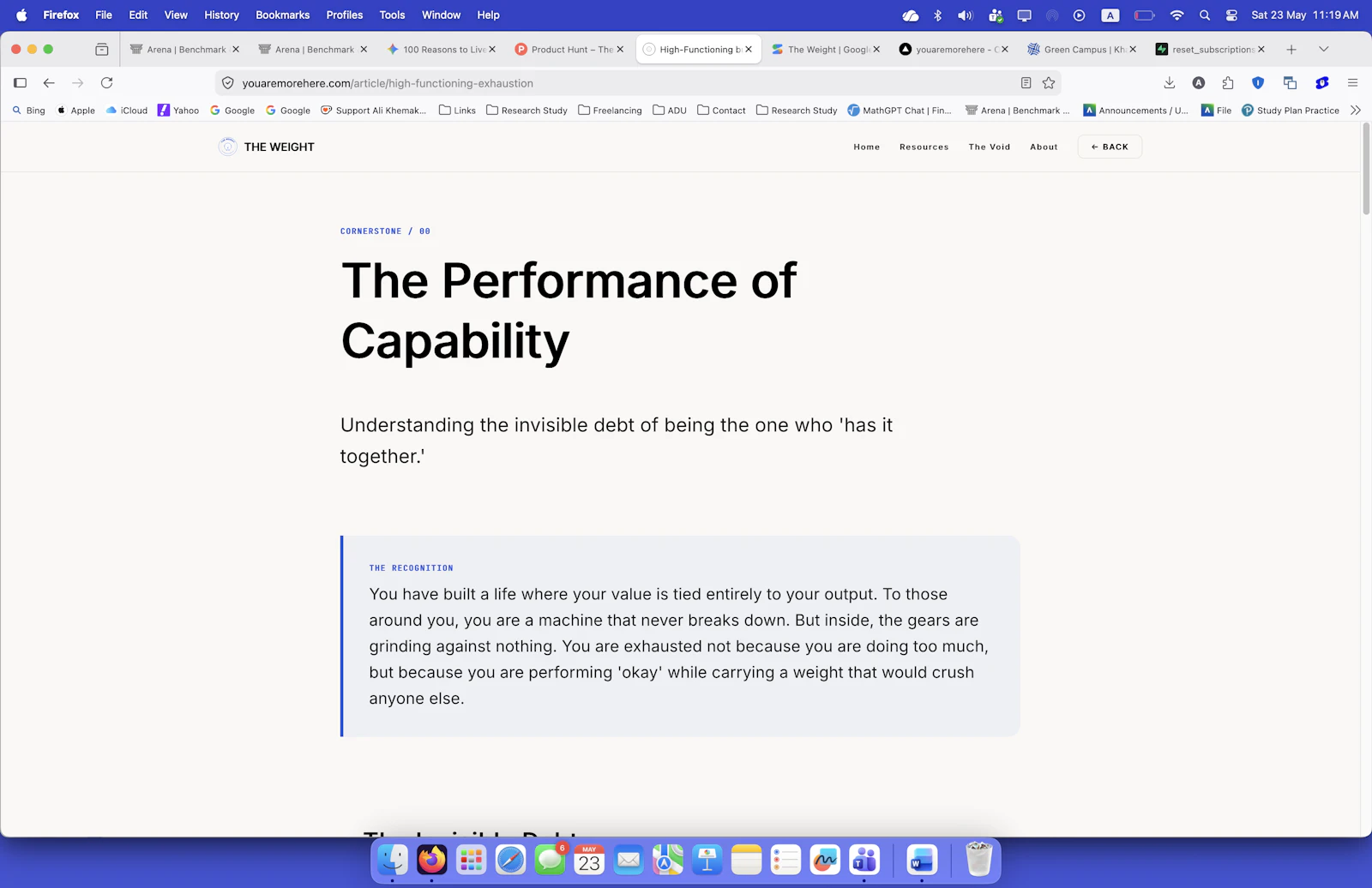Open Messages from the dock
This screenshot has width=1372, height=888.
coord(550,860)
